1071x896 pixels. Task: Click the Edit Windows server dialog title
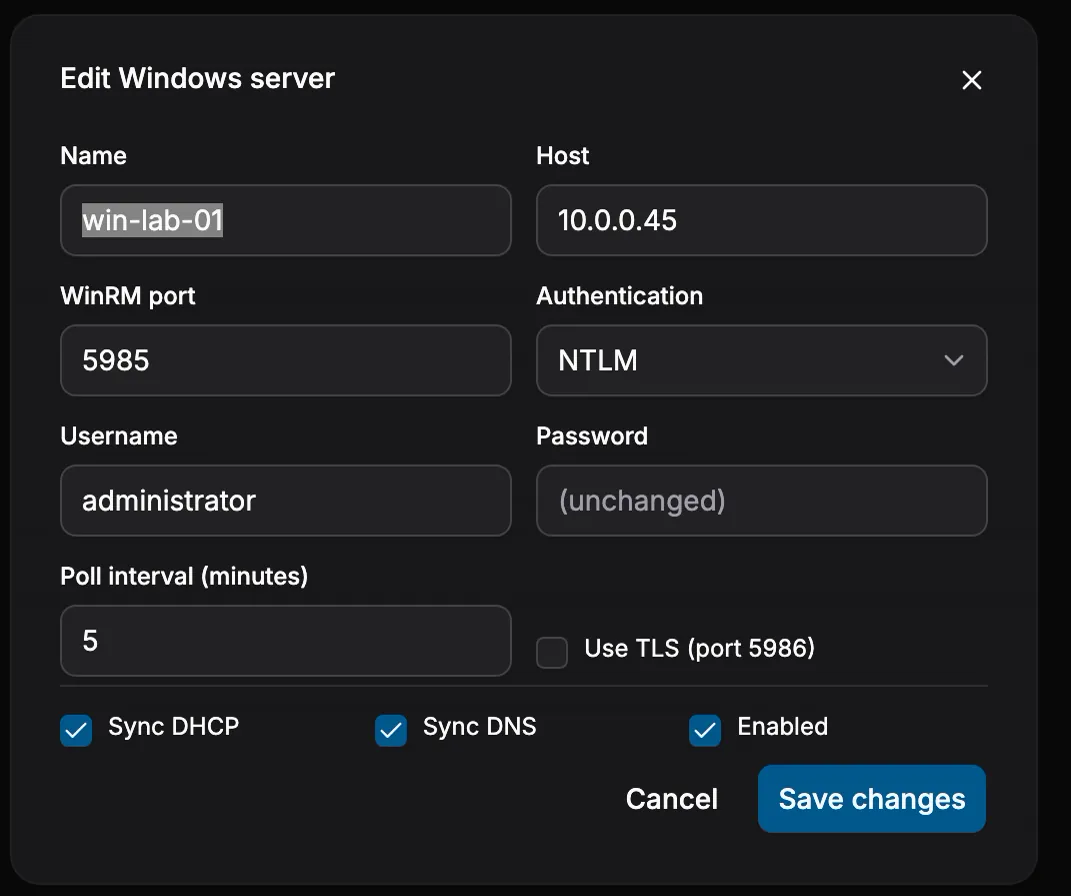tap(197, 78)
